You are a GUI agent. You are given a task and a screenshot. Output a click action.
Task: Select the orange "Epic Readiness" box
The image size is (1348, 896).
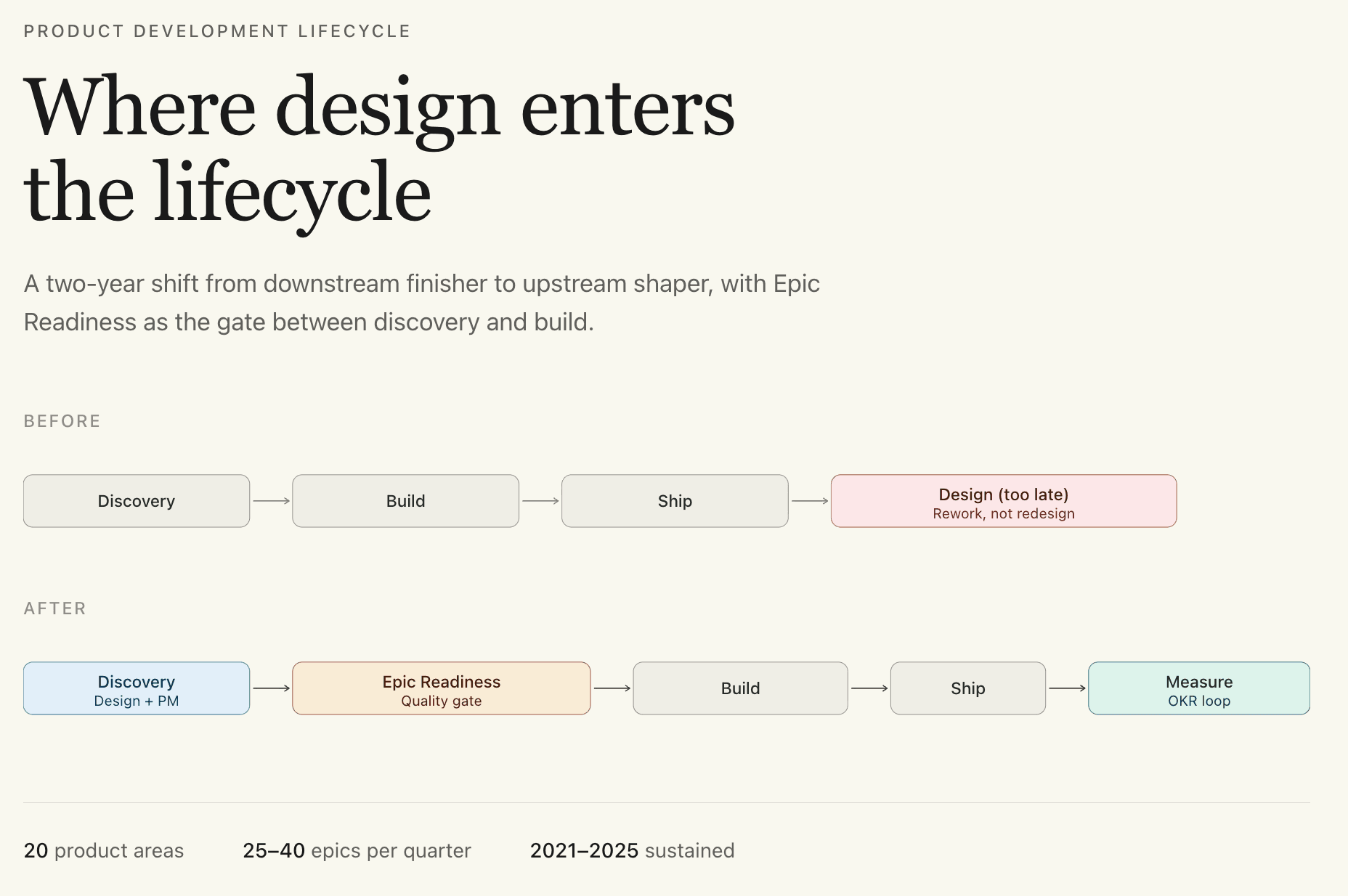pos(442,688)
